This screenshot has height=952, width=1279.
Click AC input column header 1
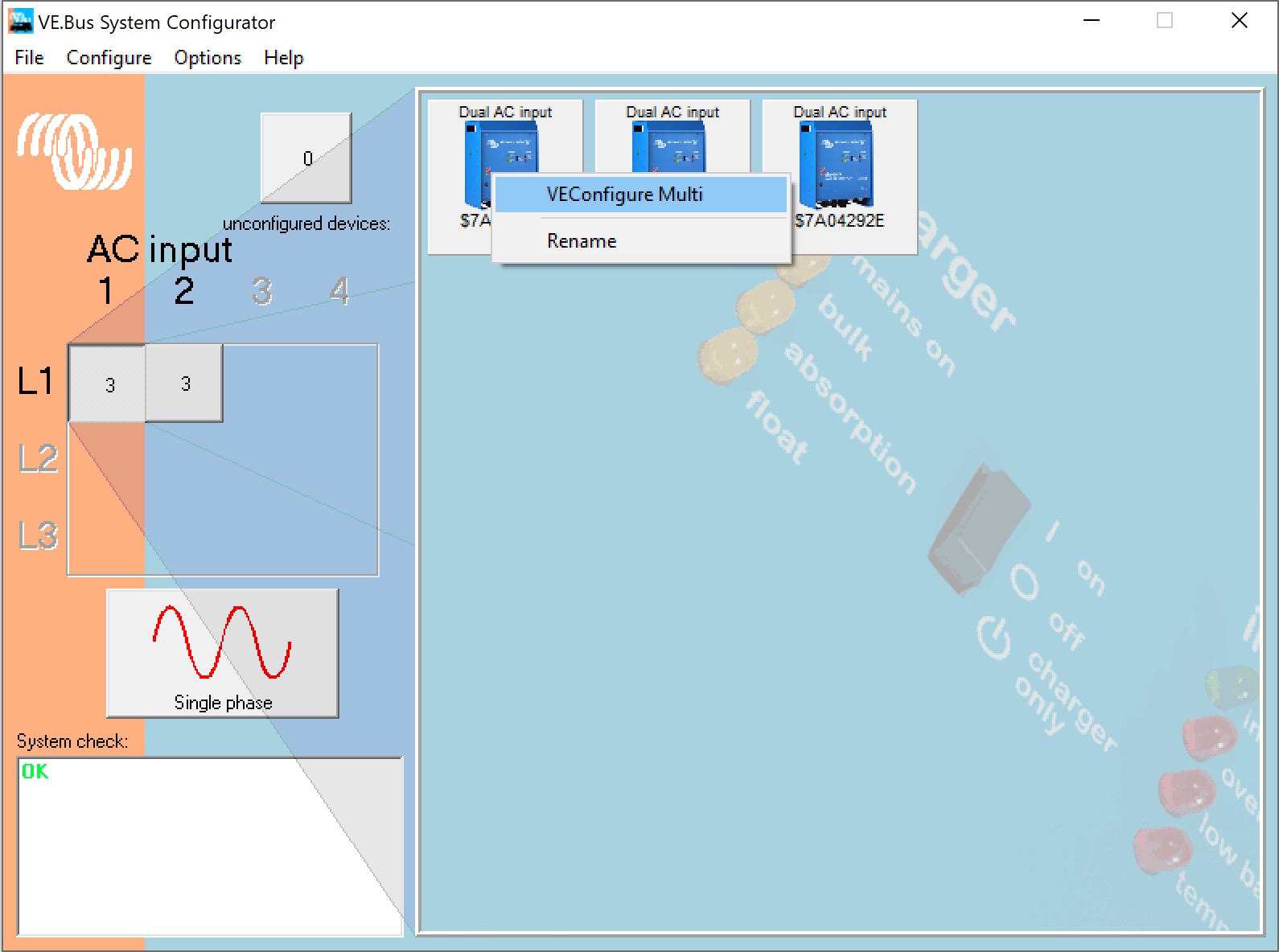[106, 291]
